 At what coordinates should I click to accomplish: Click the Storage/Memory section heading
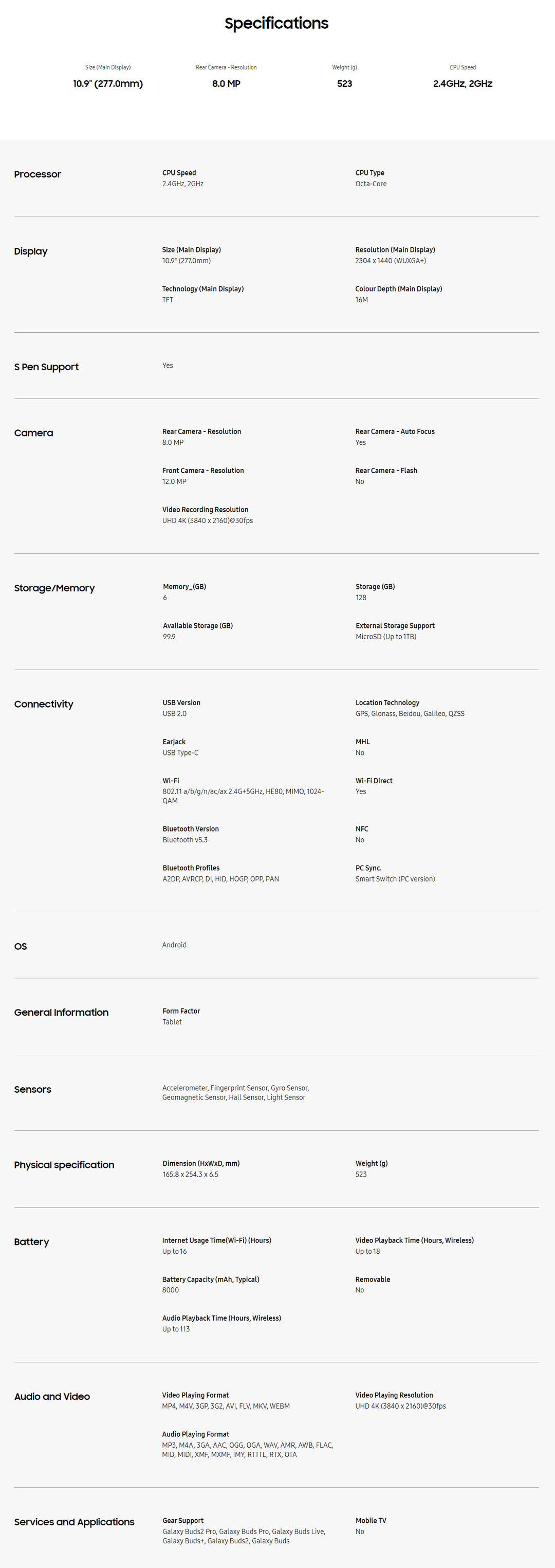[x=54, y=588]
